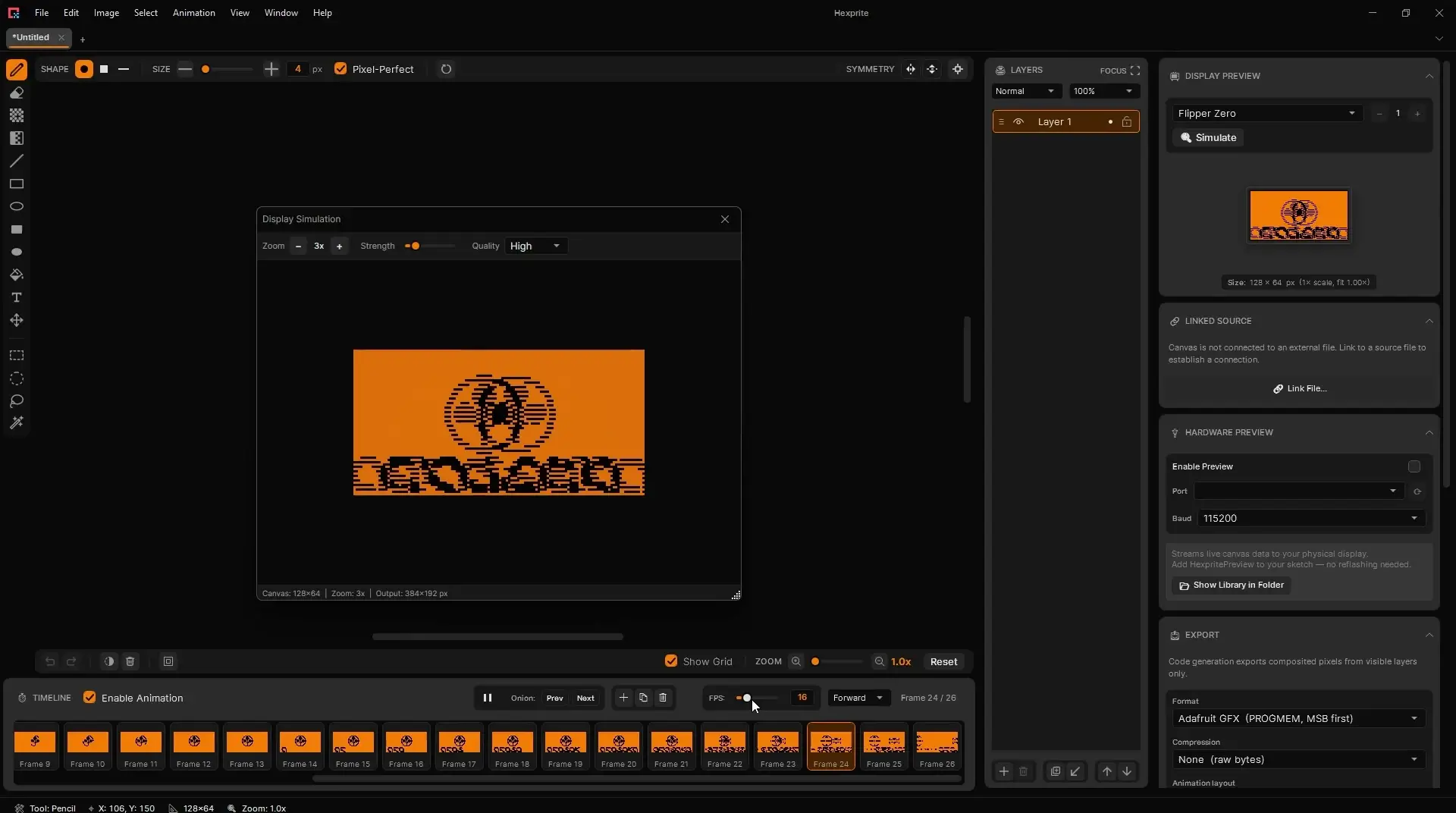1456x813 pixels.
Task: Select the elliptical marquee selection tool
Action: point(17,378)
